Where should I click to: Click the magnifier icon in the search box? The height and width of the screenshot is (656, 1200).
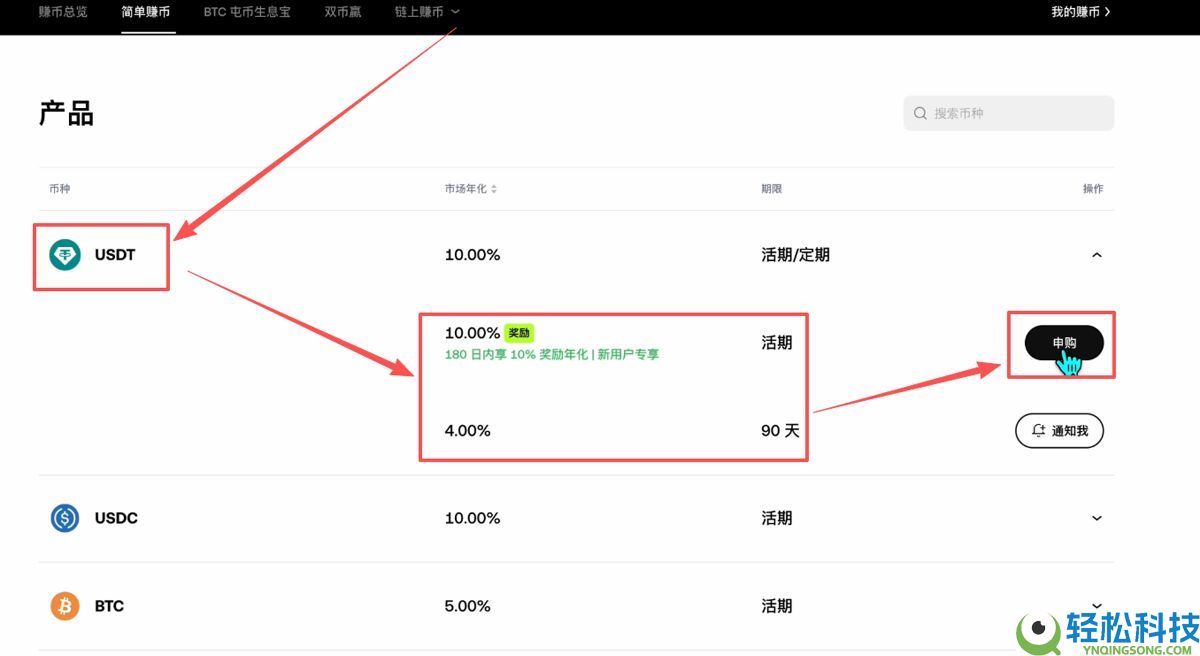click(x=919, y=113)
